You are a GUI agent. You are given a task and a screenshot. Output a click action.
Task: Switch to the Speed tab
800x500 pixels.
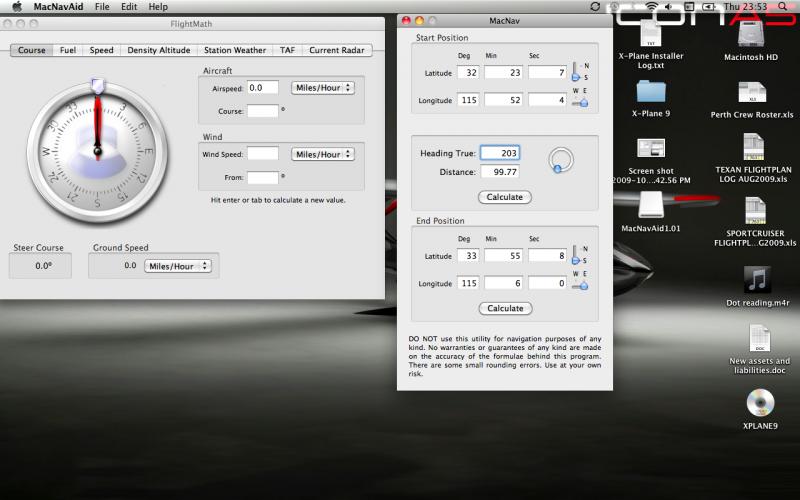click(102, 50)
